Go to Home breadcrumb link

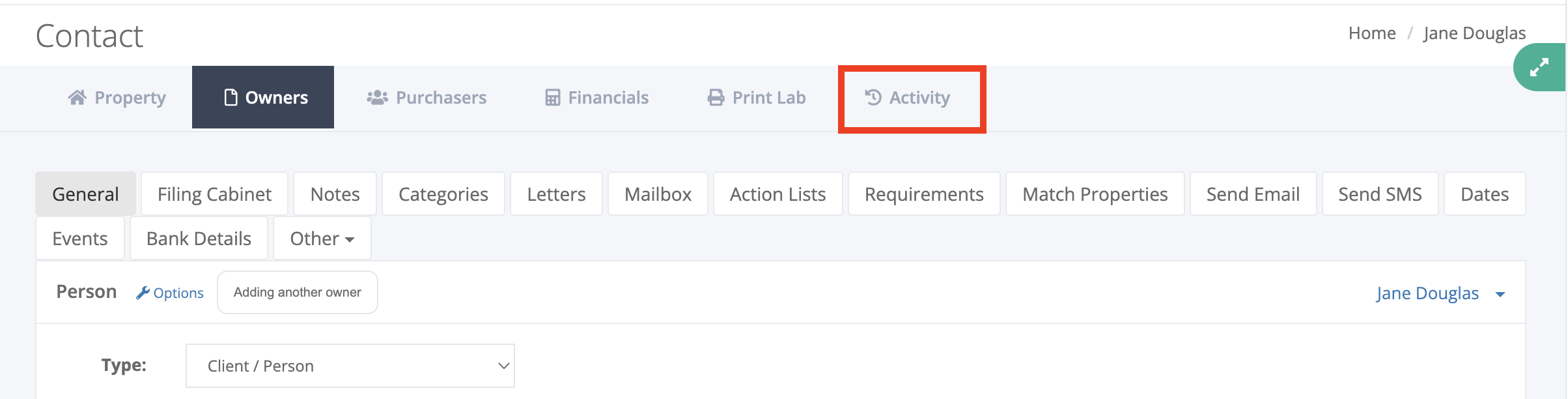coord(1372,33)
